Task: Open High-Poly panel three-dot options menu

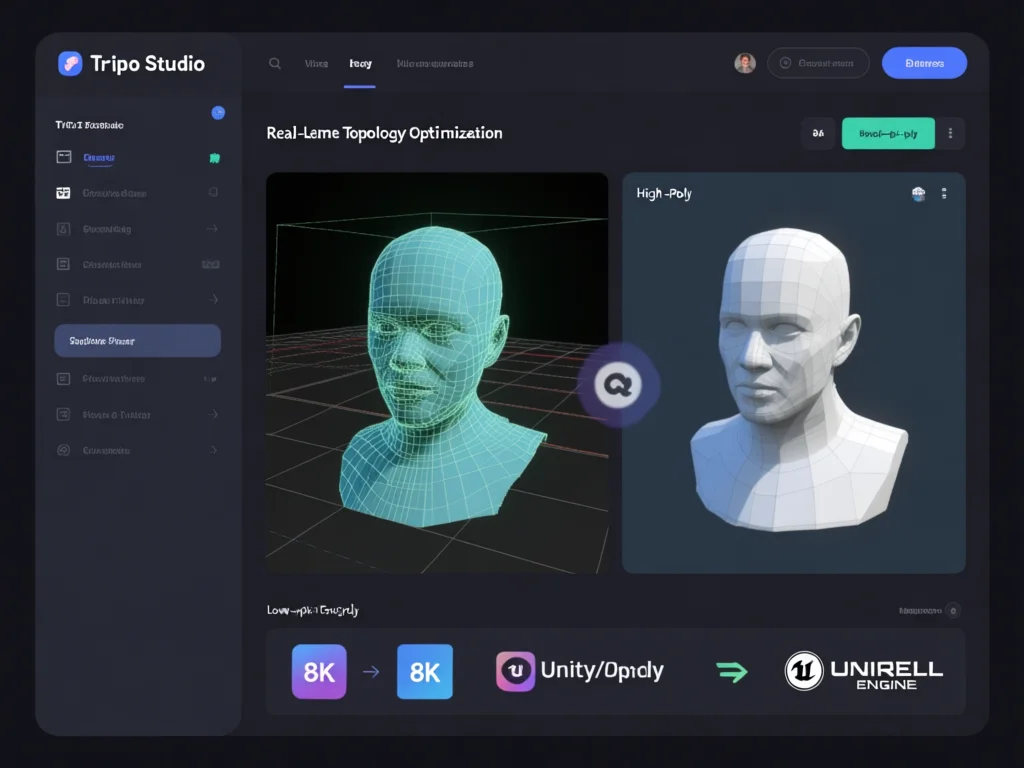Action: [x=944, y=194]
